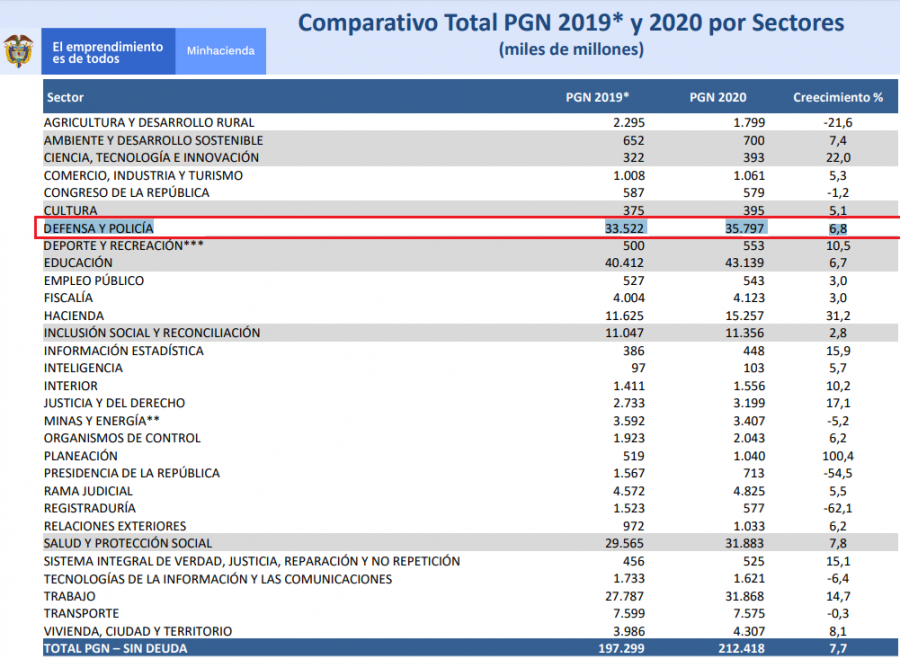Select 'TECNOLOGÍAS DE LA INFORMACIÓN' row label
This screenshot has height=659, width=900.
218,579
